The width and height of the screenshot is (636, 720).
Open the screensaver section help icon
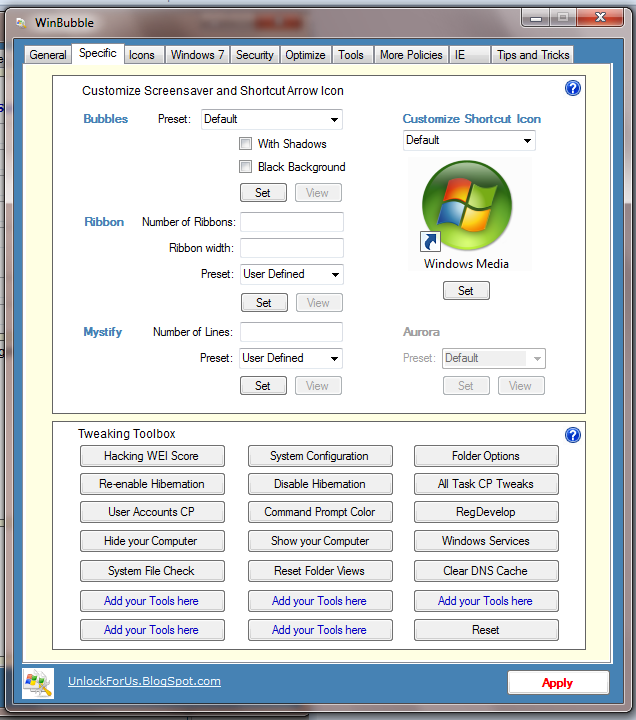click(573, 88)
